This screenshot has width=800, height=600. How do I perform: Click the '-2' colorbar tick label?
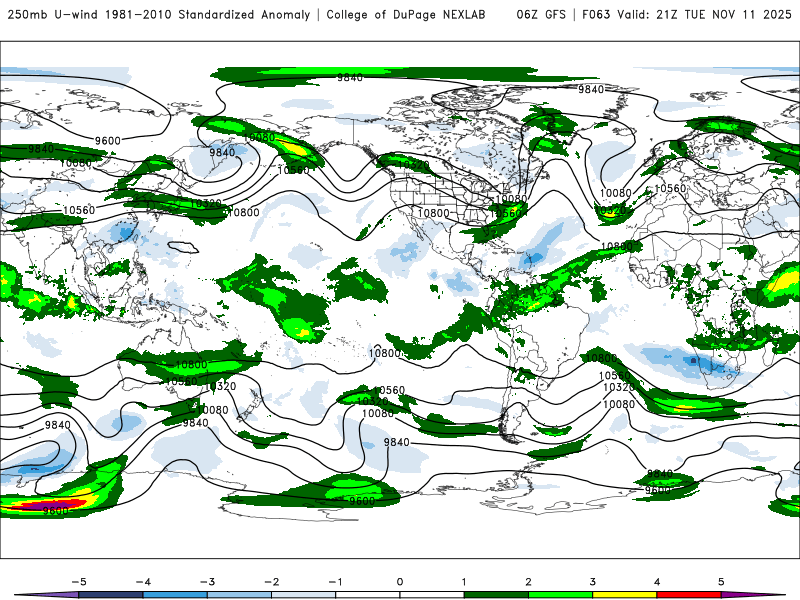(x=271, y=582)
